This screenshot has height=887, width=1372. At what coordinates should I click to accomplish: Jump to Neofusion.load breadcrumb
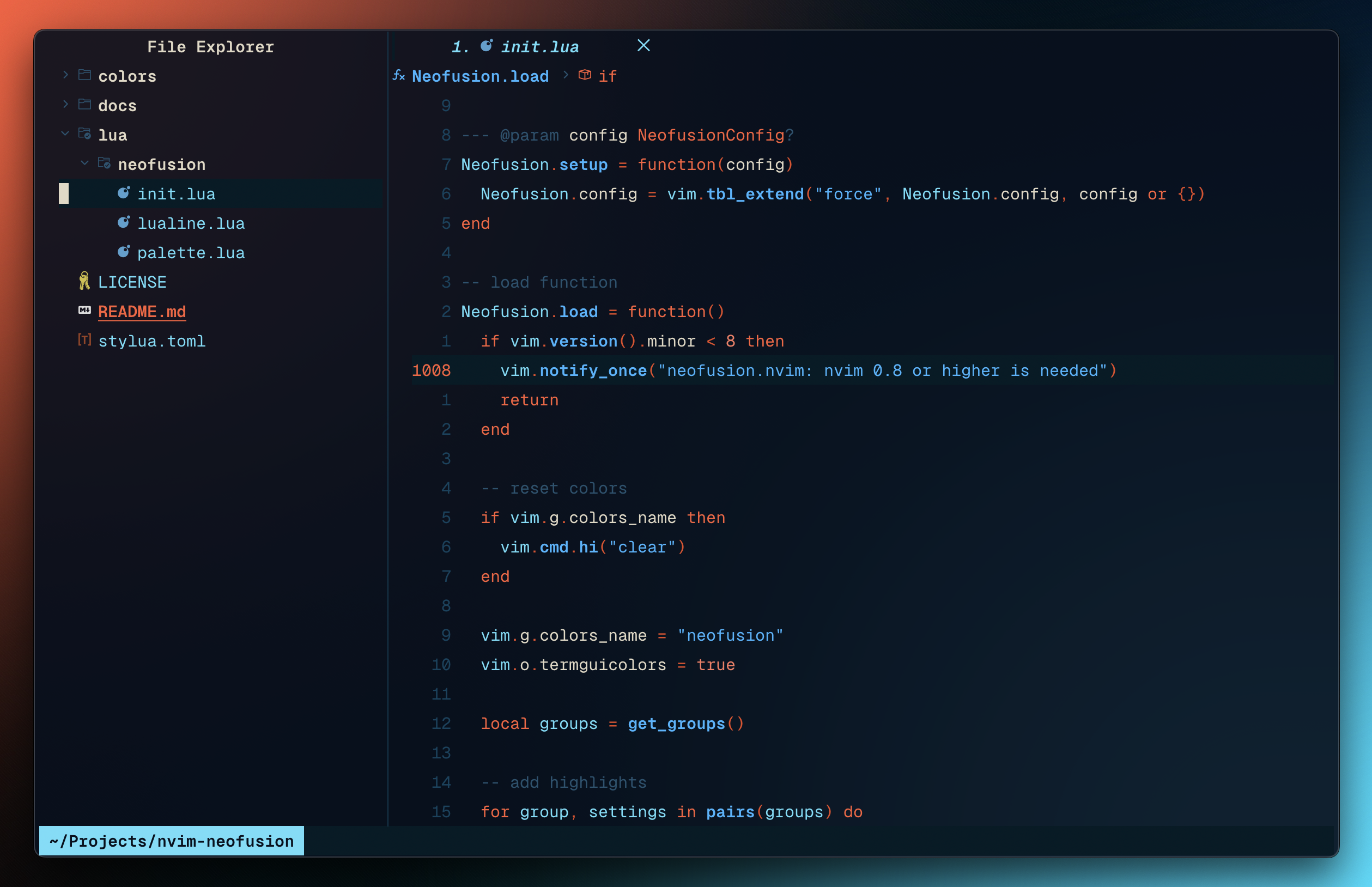click(x=480, y=76)
